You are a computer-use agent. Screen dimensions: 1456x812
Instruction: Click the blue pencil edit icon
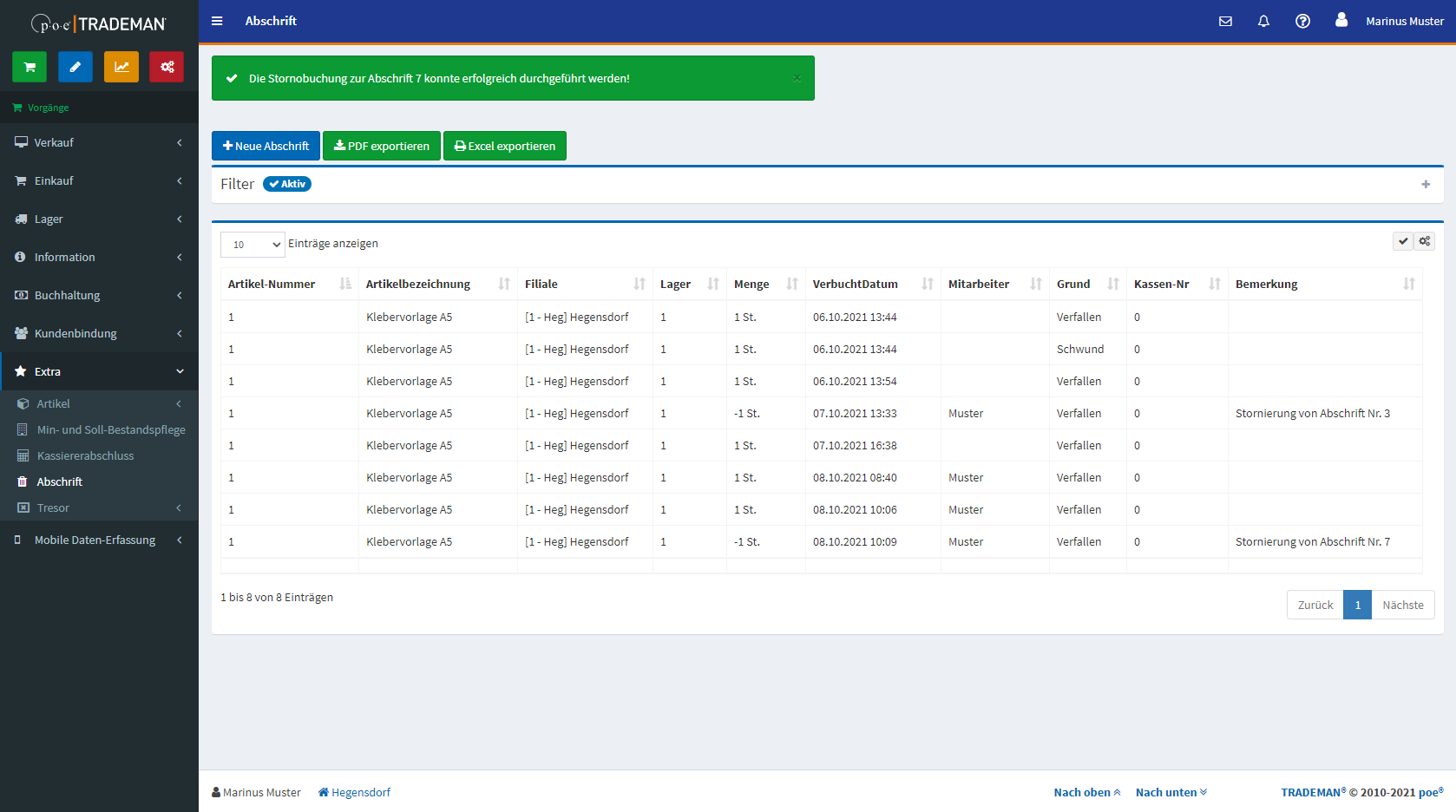pos(75,67)
